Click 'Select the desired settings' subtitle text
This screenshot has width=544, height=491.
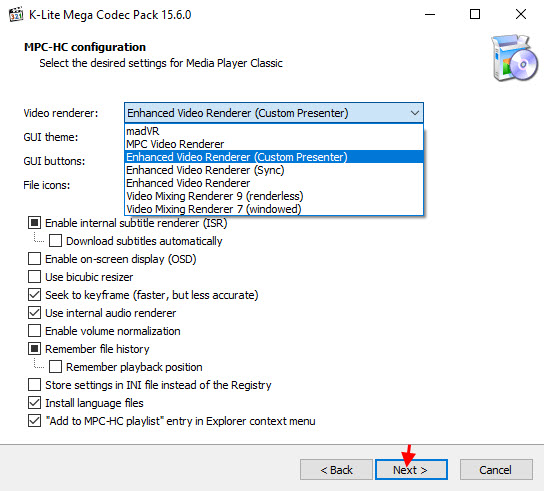coord(161,63)
